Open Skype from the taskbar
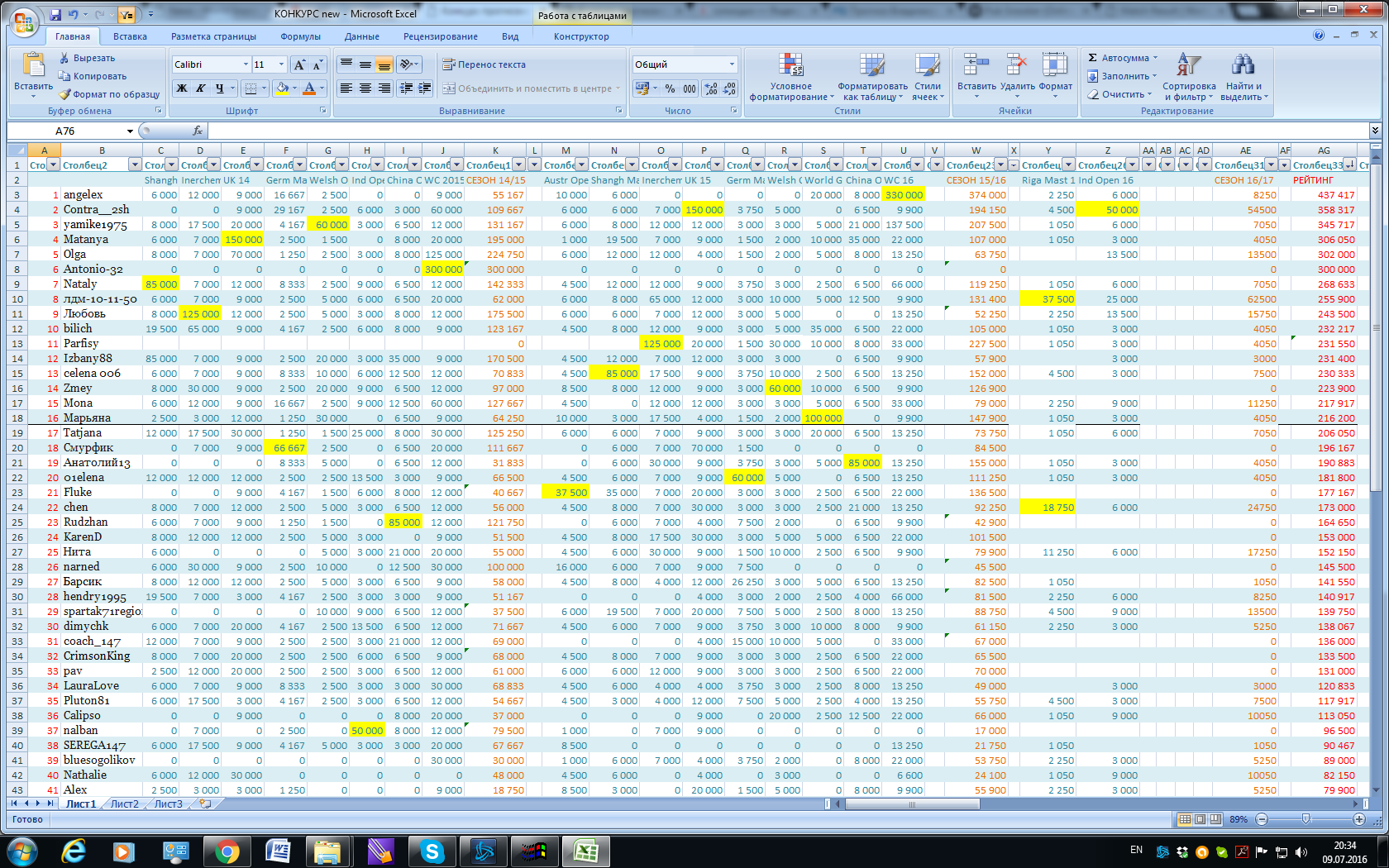The width and height of the screenshot is (1389, 868). point(432,851)
